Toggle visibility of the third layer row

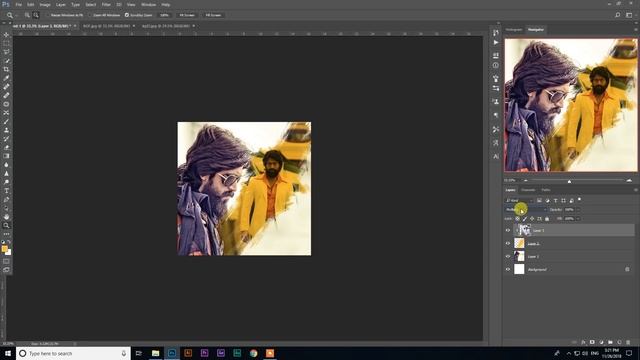[x=508, y=256]
